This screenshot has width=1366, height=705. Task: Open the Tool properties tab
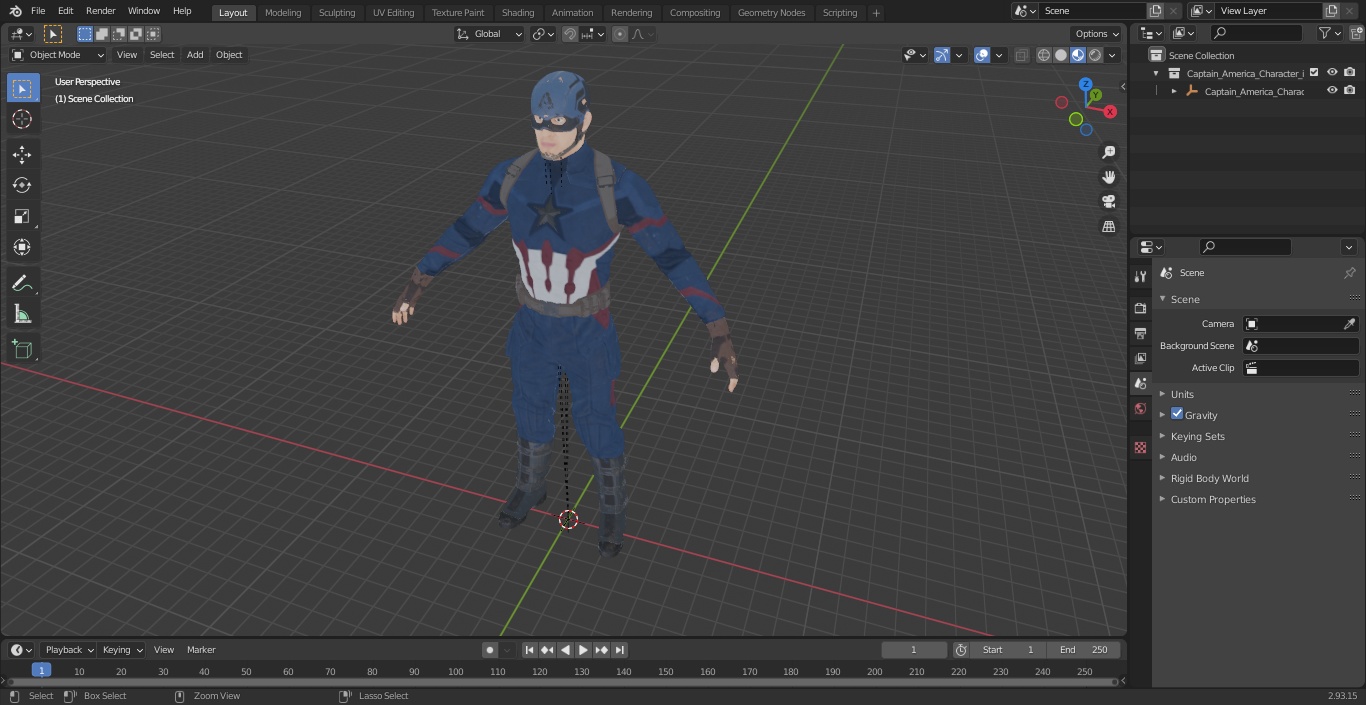pos(1140,276)
